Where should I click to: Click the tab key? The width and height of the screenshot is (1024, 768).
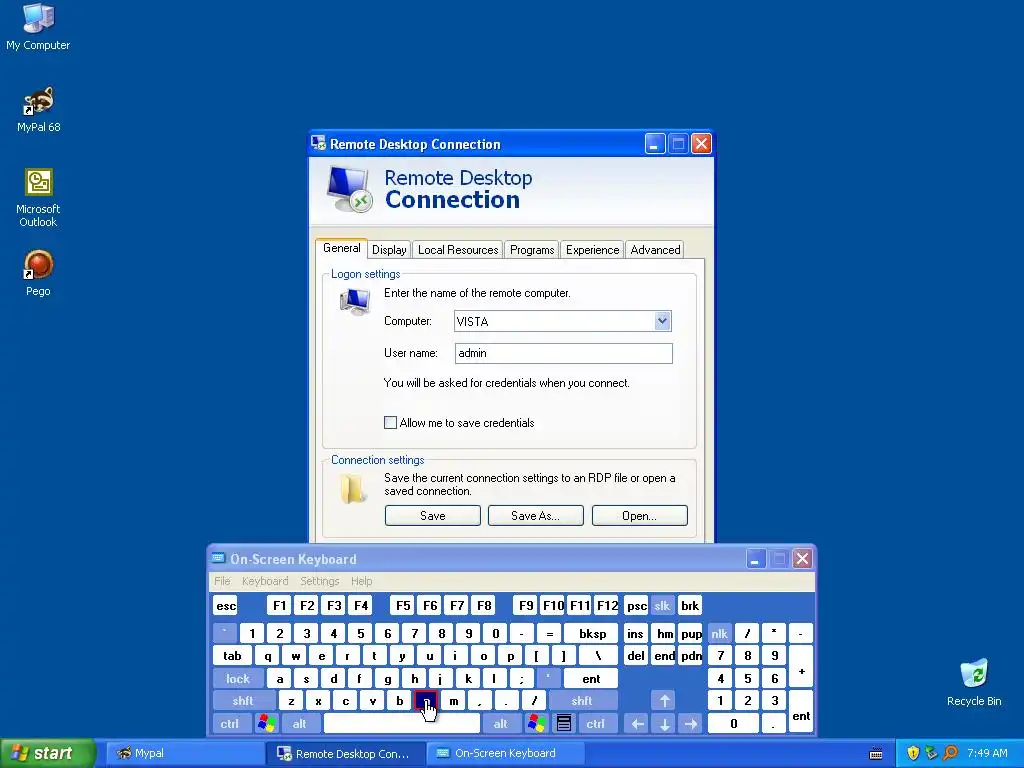(232, 656)
